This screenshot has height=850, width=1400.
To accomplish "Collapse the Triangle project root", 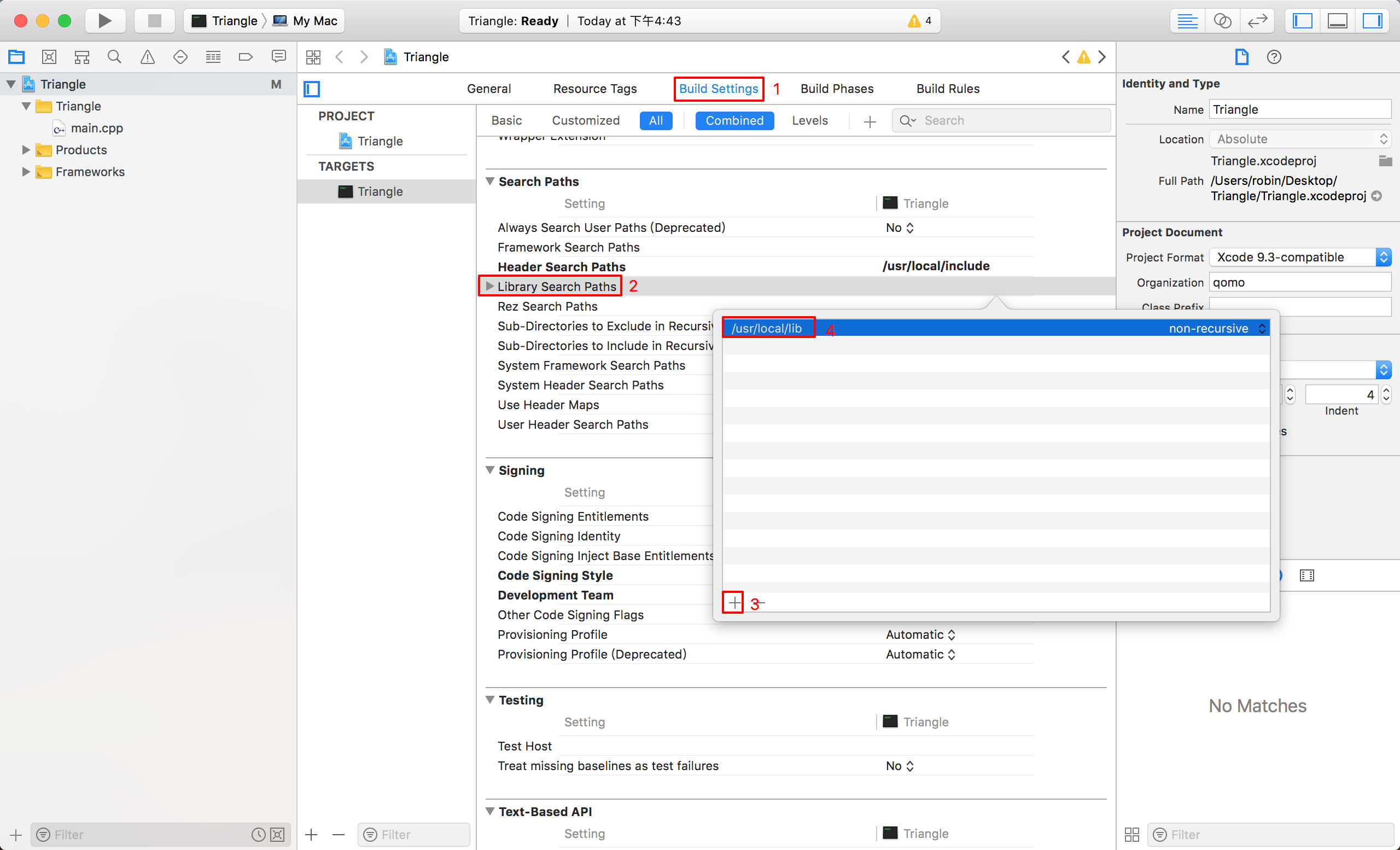I will pos(11,84).
